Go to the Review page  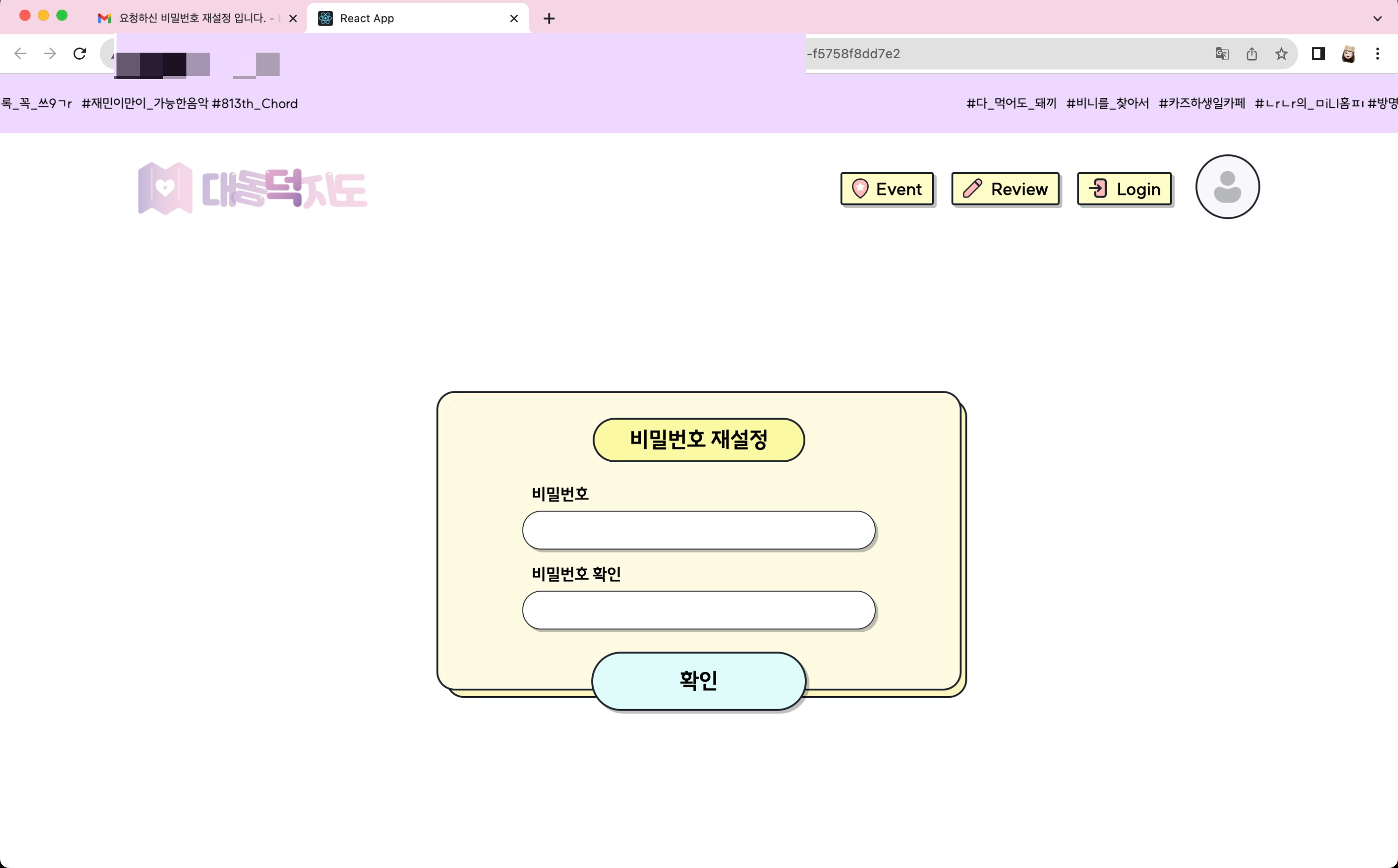coord(1005,189)
